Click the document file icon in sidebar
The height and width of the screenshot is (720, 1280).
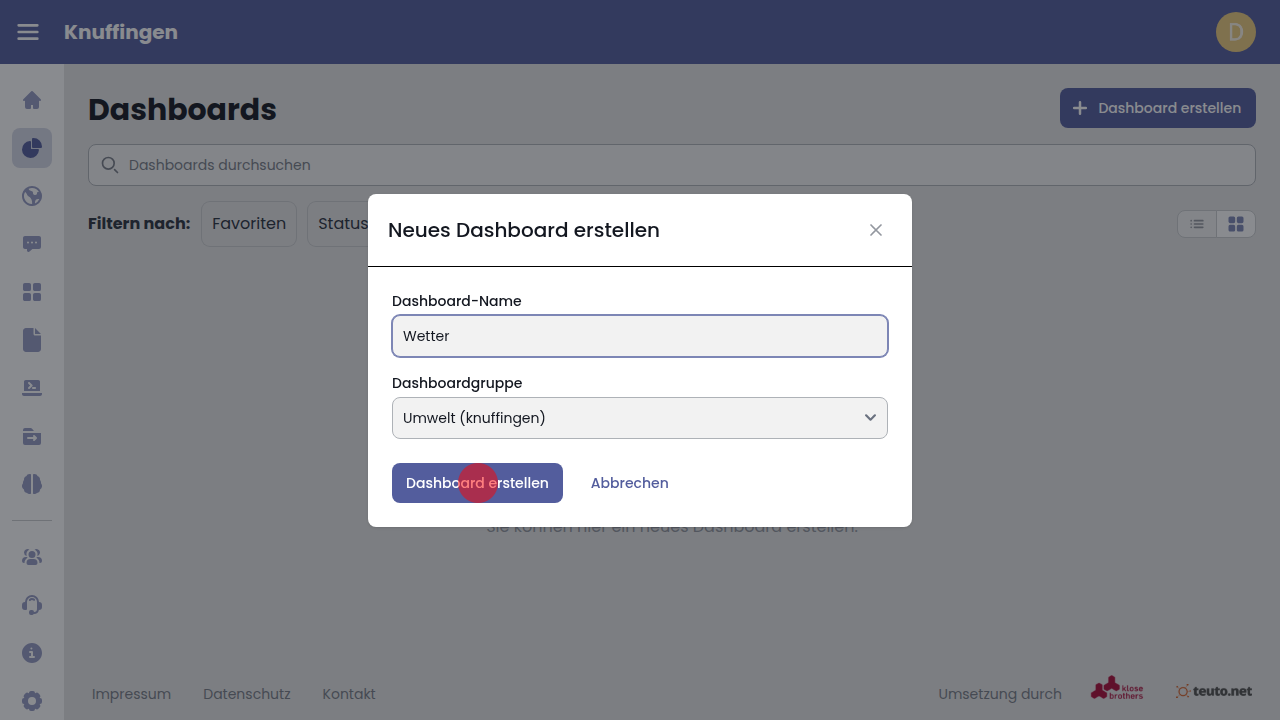click(32, 340)
